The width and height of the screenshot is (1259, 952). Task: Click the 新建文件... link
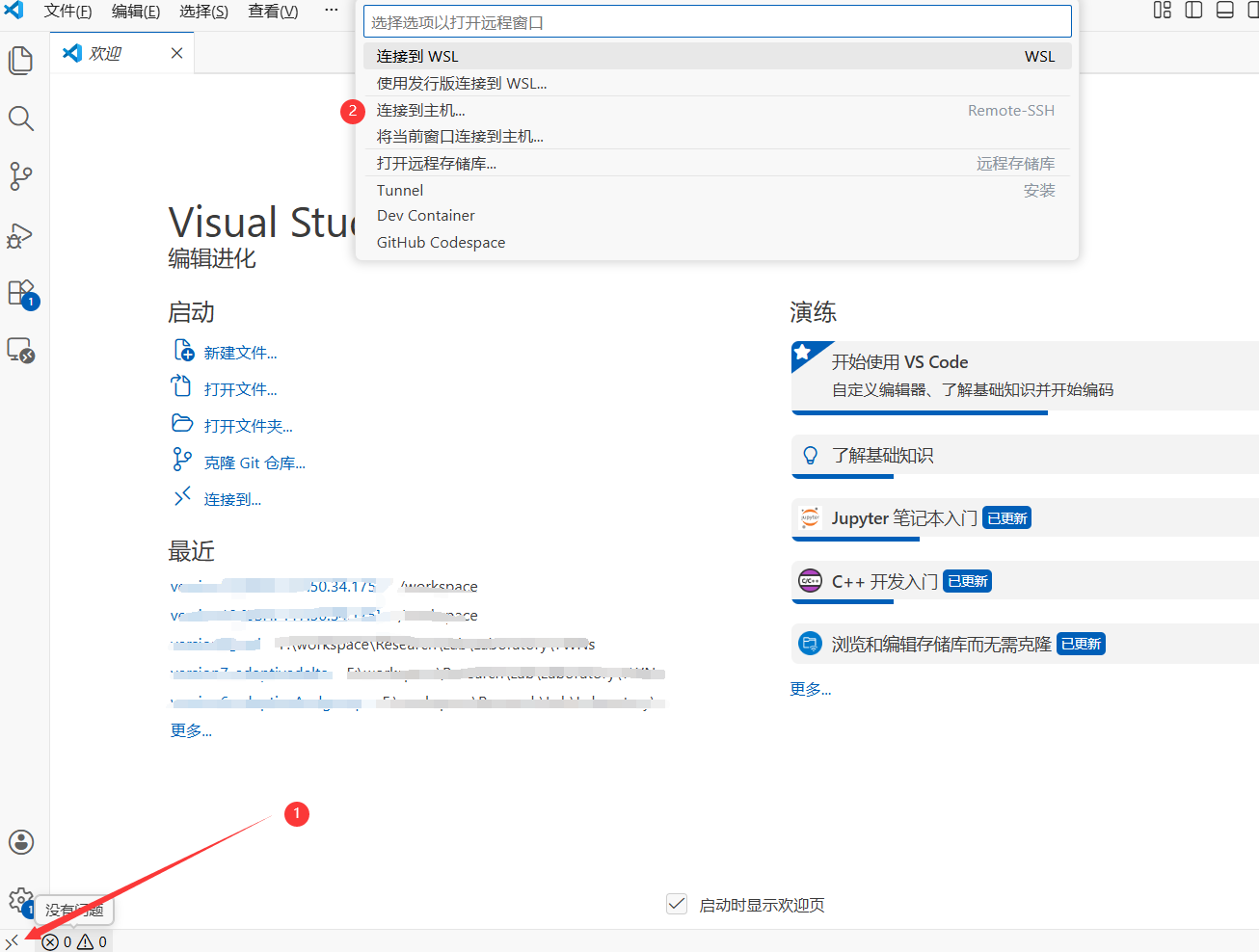point(240,353)
